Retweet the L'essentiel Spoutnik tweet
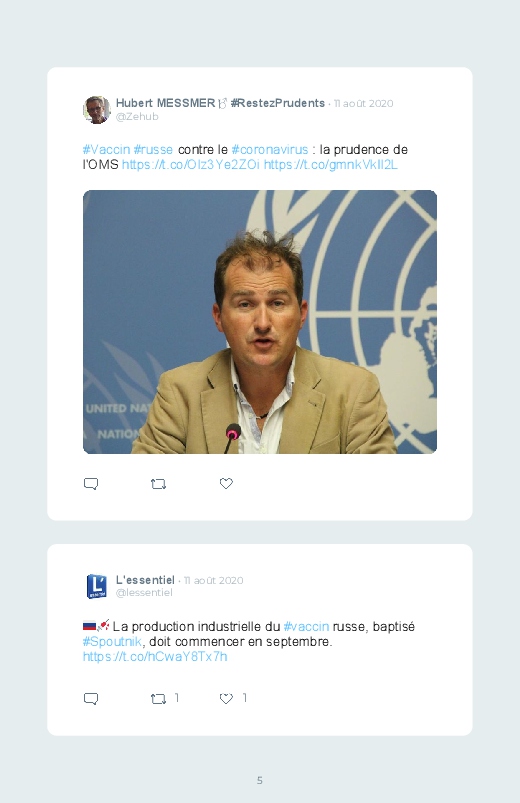 158,699
